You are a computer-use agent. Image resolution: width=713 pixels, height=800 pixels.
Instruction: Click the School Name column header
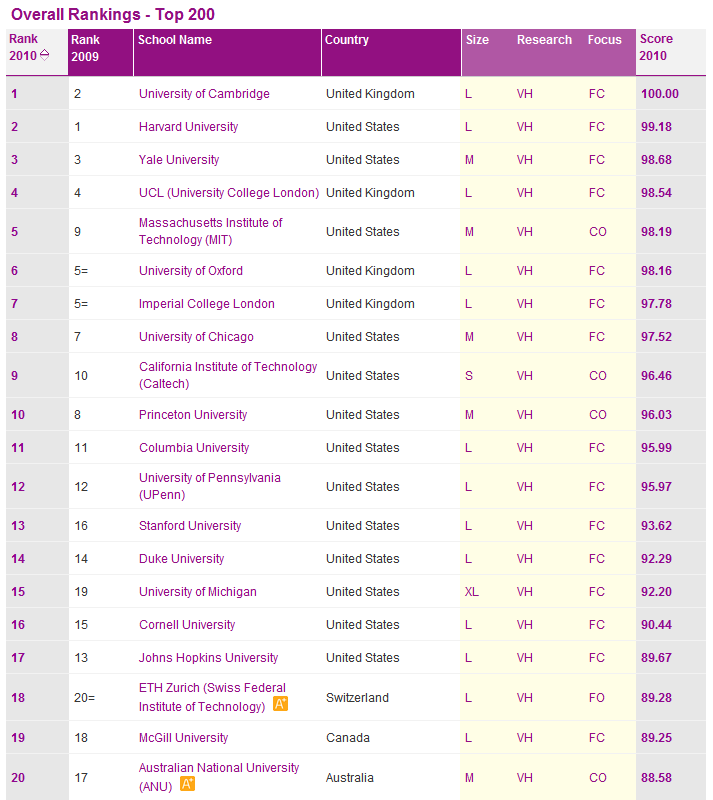[x=227, y=53]
